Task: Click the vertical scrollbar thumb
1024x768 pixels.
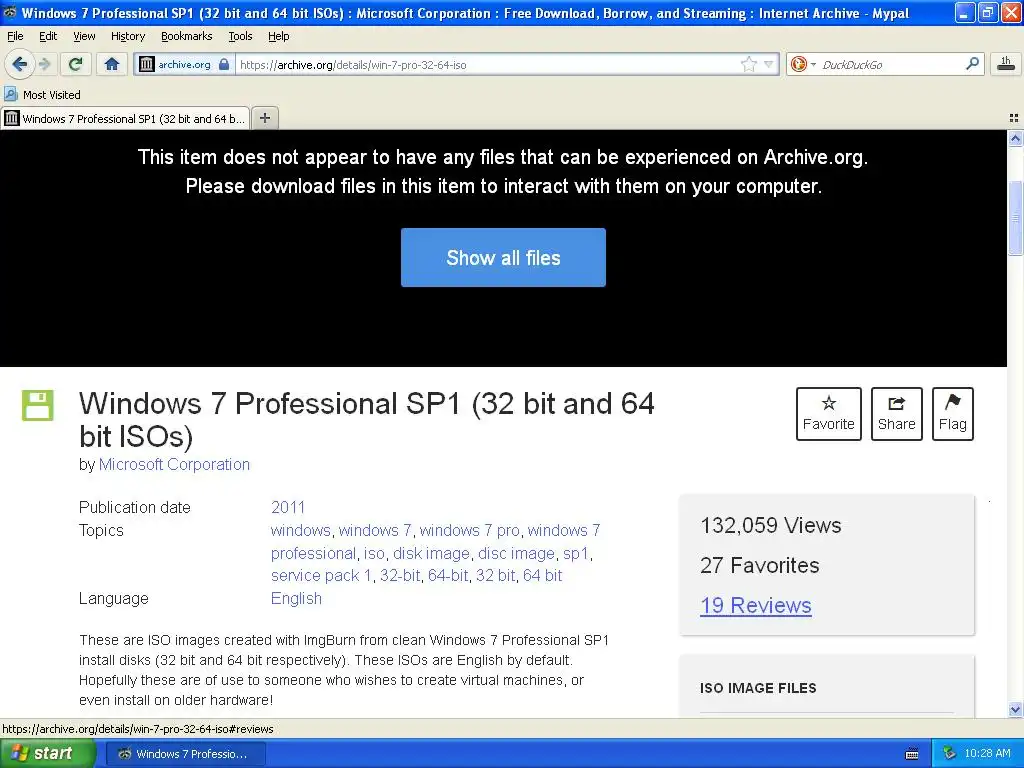Action: pyautogui.click(x=1015, y=217)
